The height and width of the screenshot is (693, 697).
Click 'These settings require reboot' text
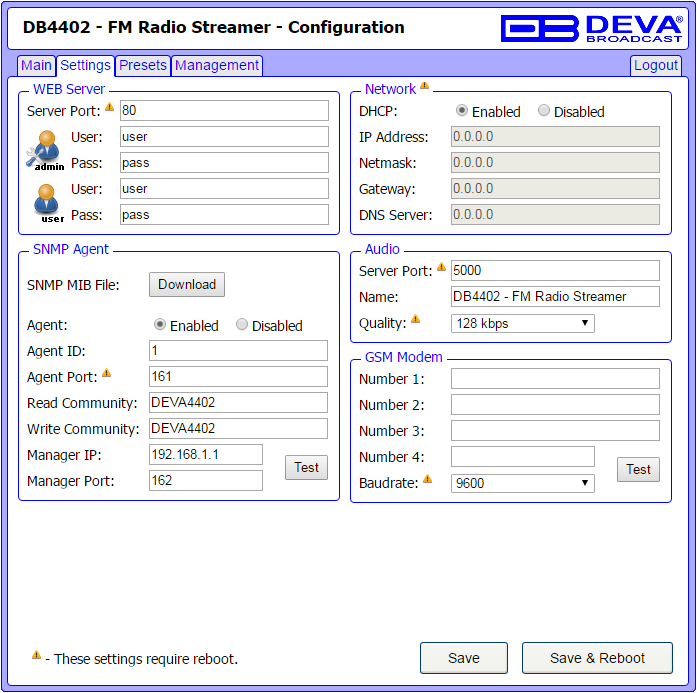pos(146,659)
